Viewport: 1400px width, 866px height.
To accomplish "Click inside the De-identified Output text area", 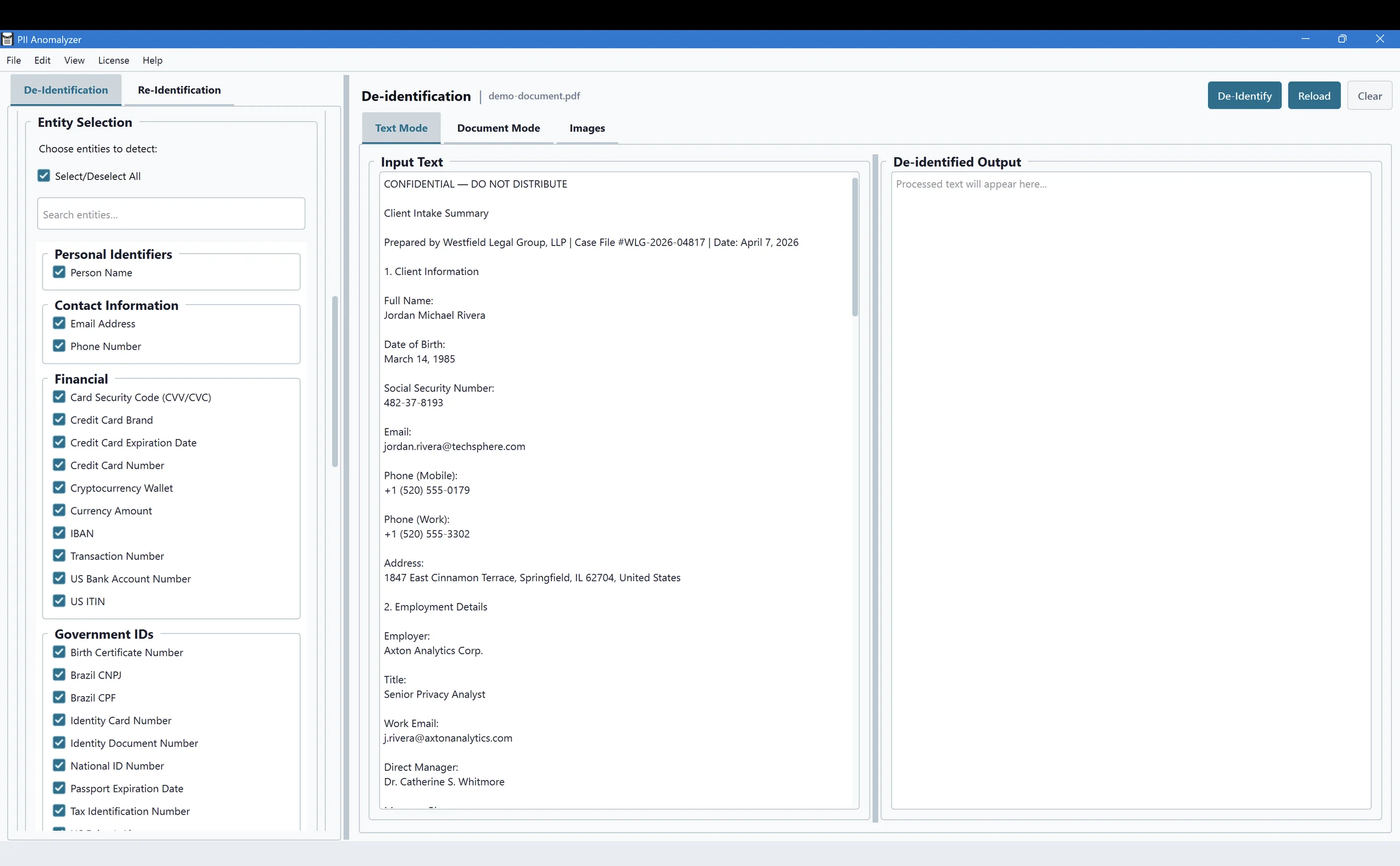I will [x=1131, y=490].
